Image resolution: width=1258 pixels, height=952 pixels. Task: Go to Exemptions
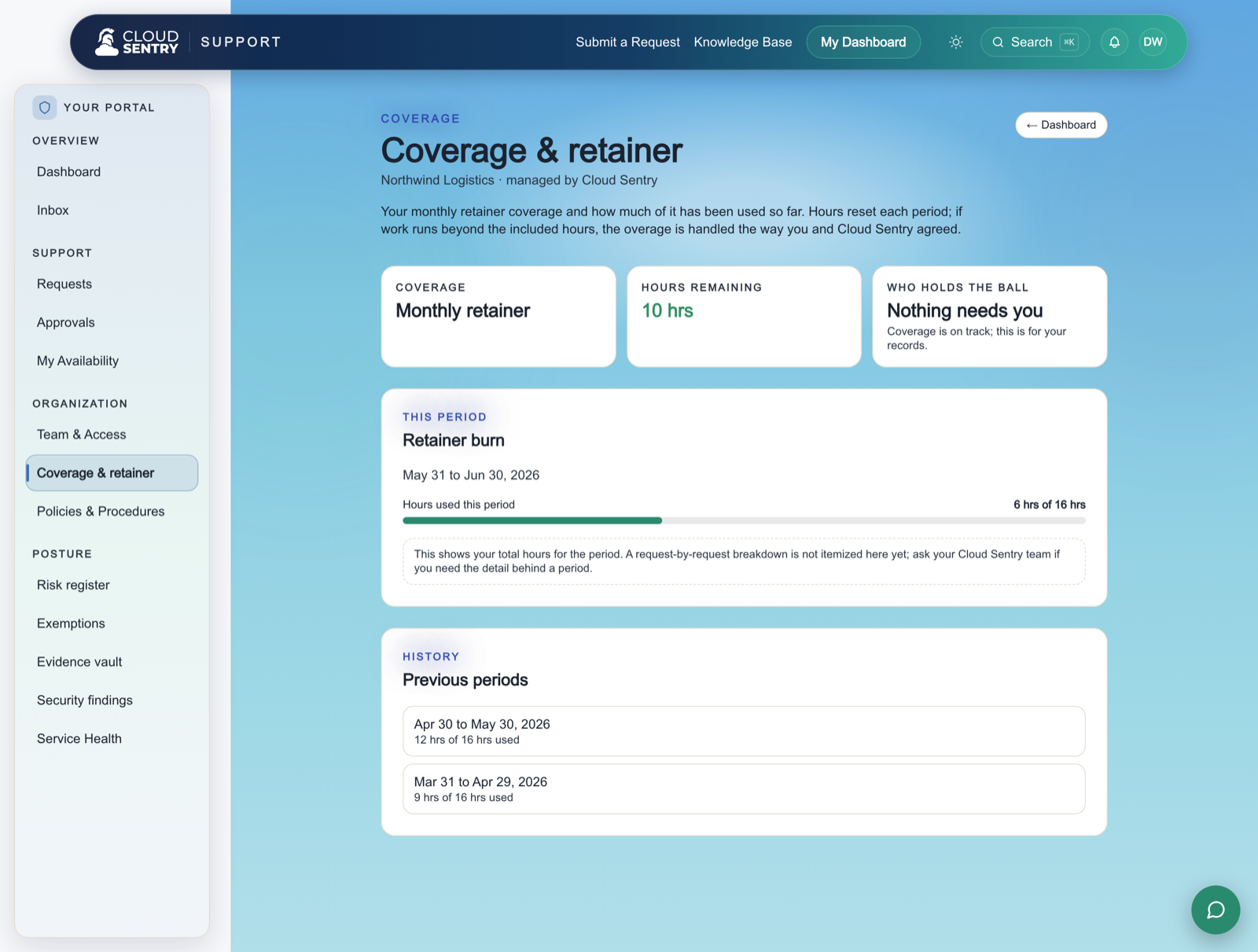point(112,624)
